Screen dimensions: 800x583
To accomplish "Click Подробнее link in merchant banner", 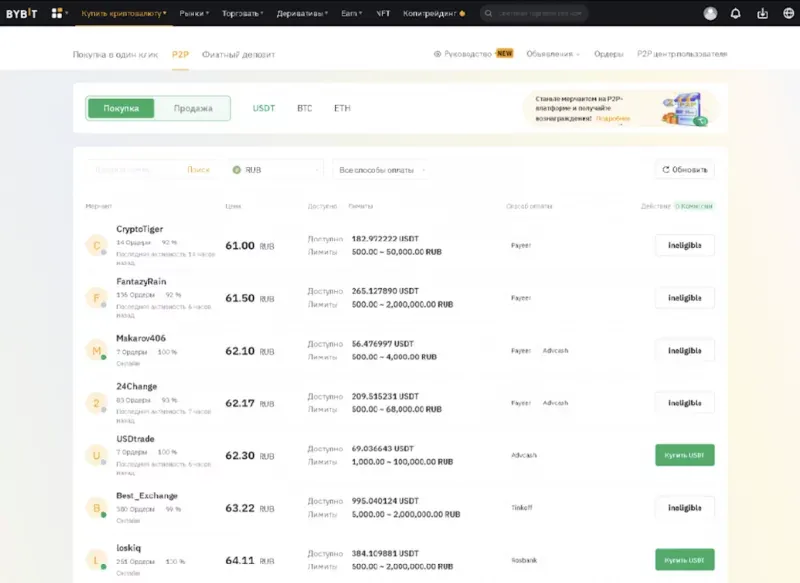I will point(613,118).
